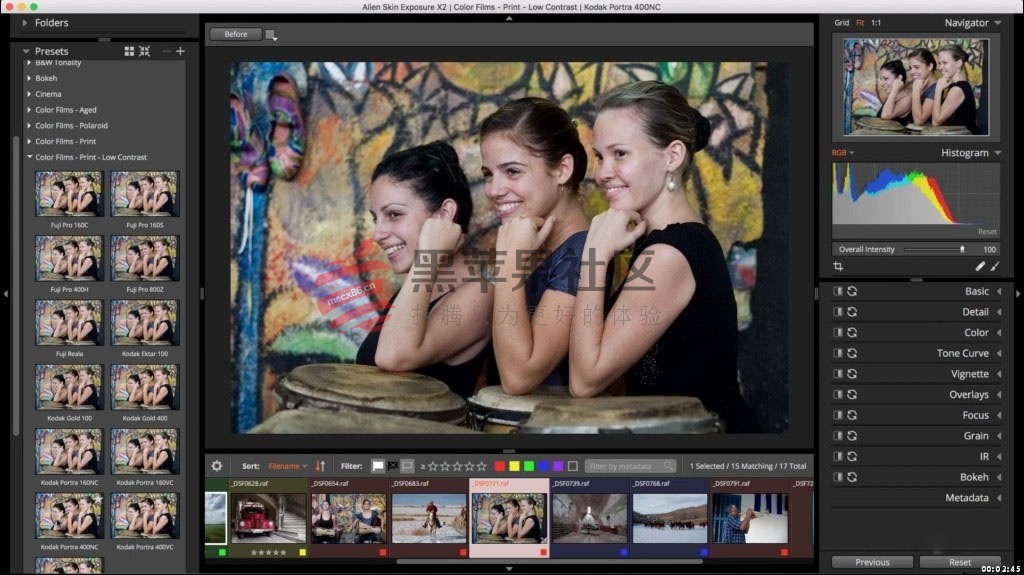Expand the Metadata panel
The image size is (1024, 575).
click(999, 498)
